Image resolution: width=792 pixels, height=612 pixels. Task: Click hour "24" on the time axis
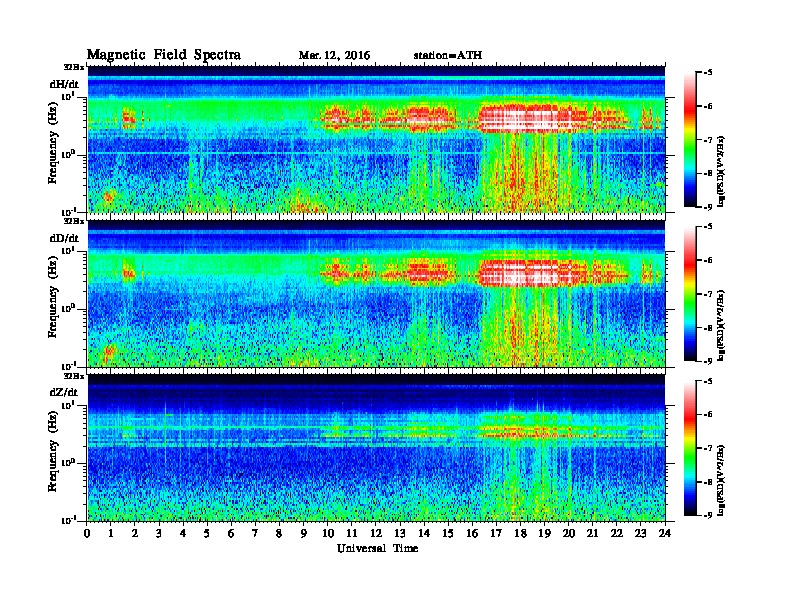[x=665, y=533]
